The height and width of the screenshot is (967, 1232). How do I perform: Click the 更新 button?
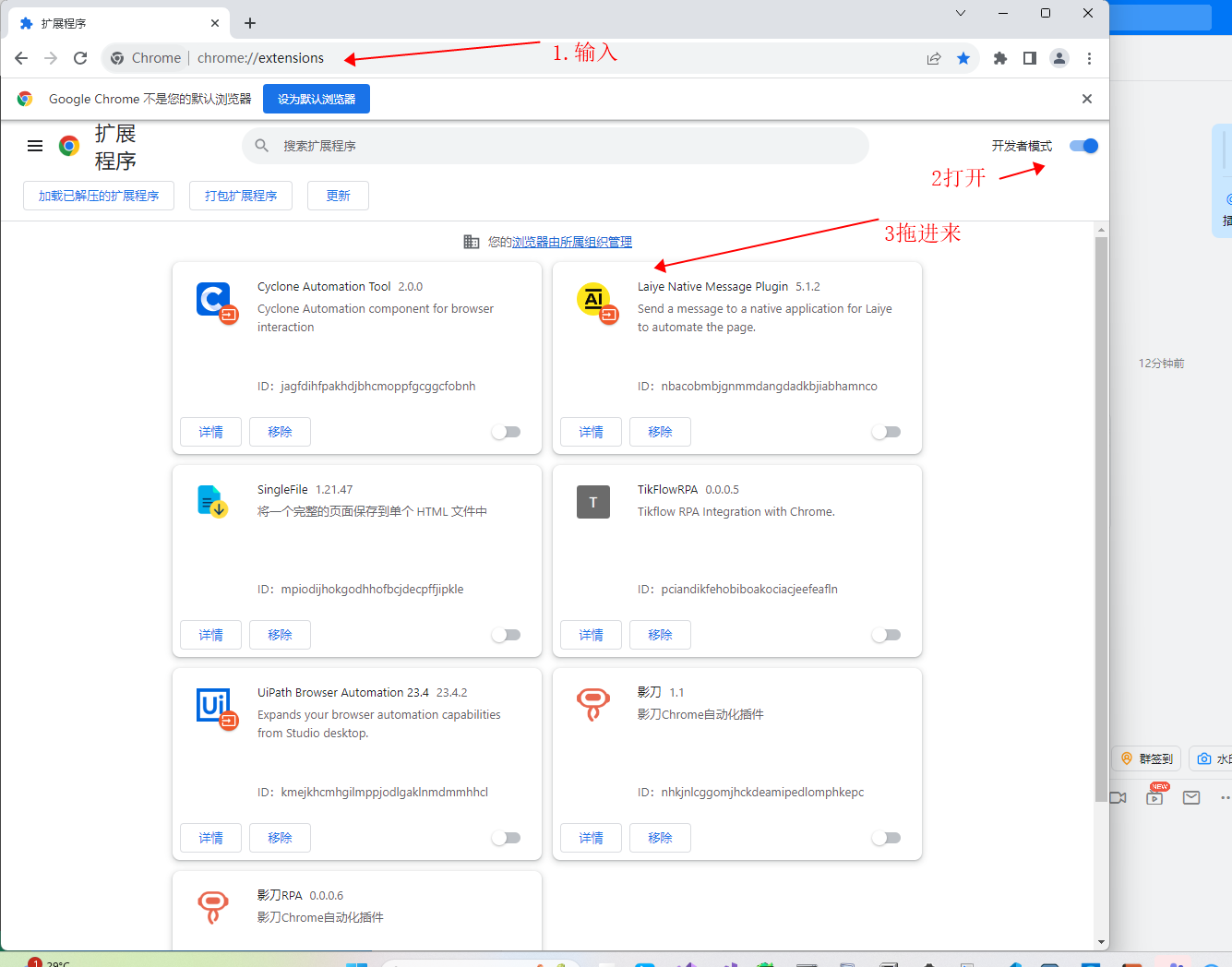click(x=338, y=196)
